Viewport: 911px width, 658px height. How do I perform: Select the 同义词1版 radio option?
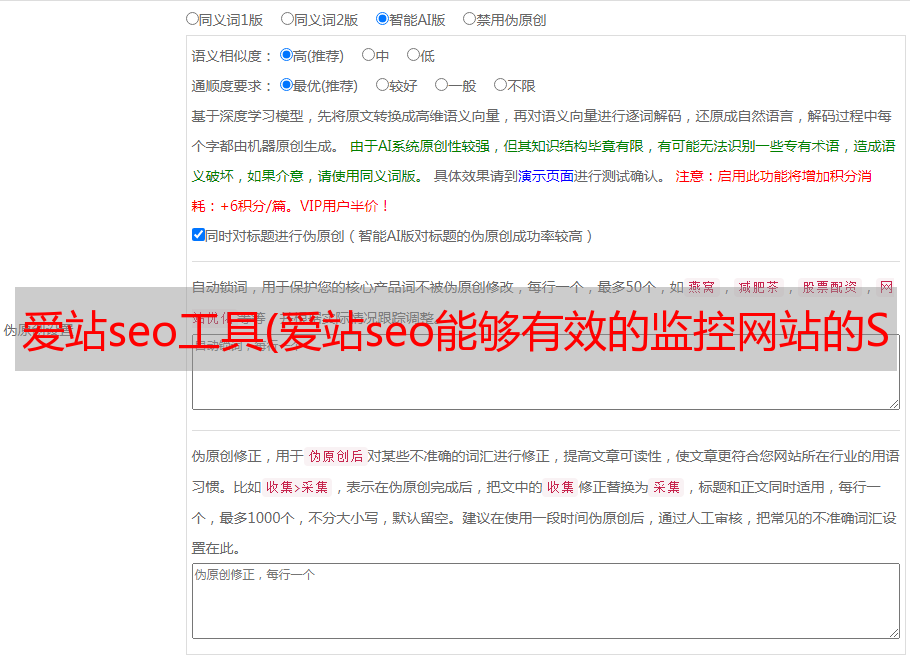192,19
